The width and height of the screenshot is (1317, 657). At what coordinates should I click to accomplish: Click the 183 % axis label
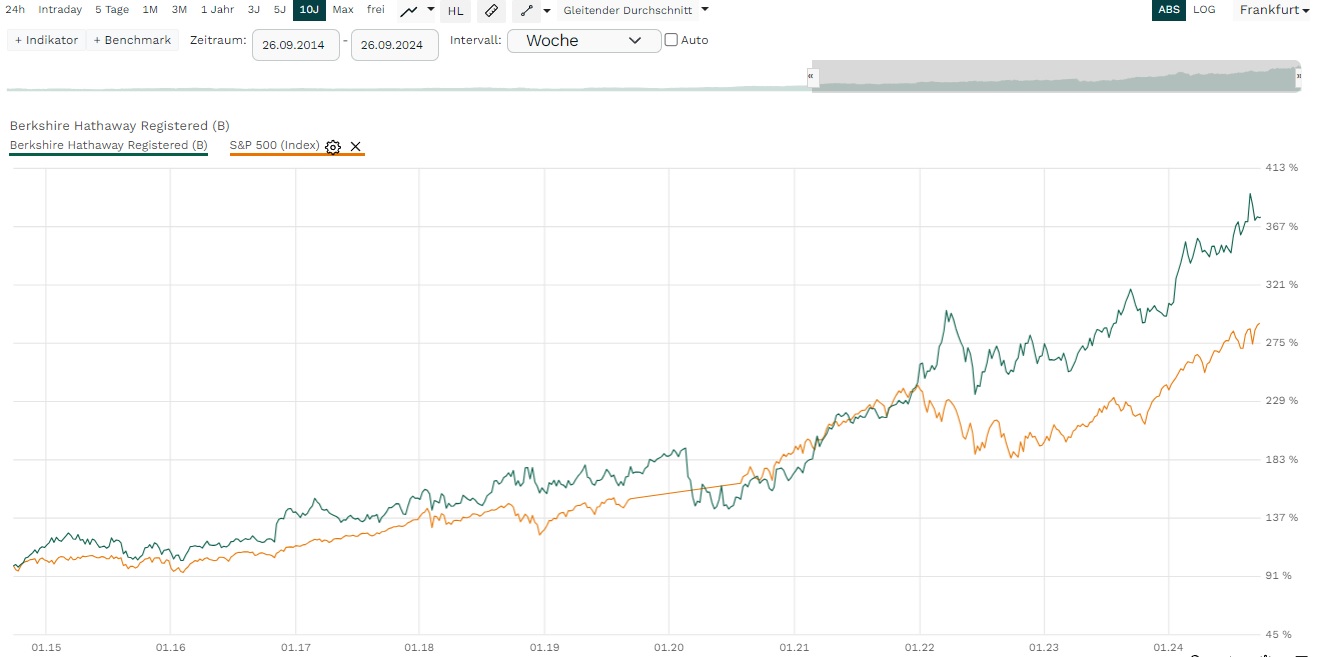point(1282,460)
